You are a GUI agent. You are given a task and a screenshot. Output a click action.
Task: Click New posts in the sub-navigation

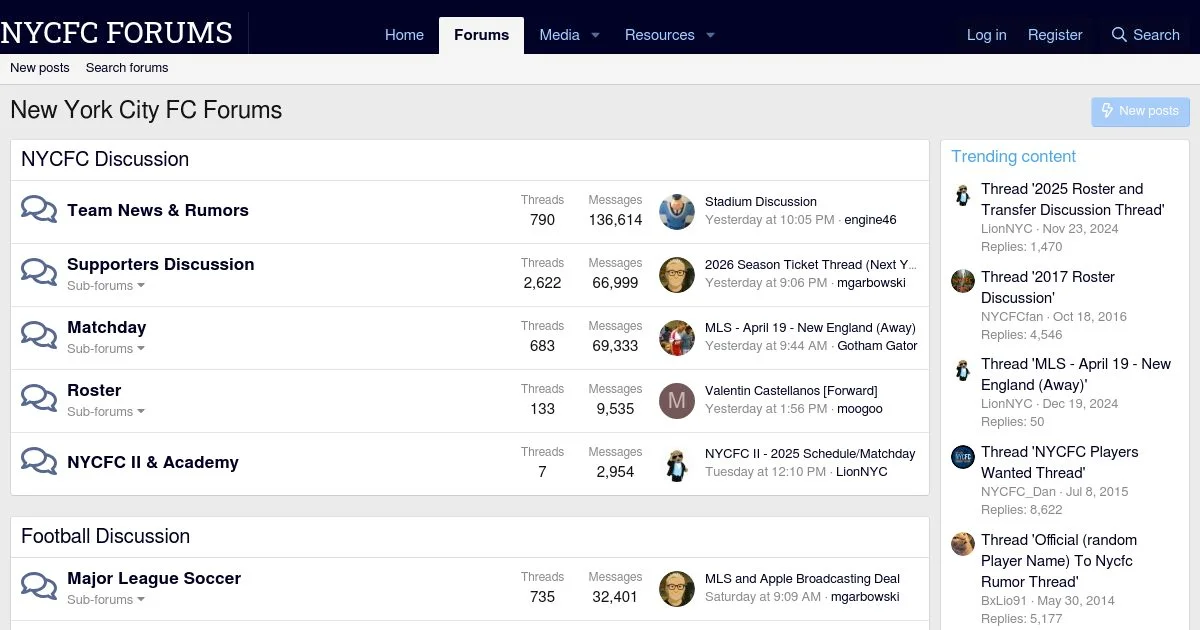[x=40, y=68]
